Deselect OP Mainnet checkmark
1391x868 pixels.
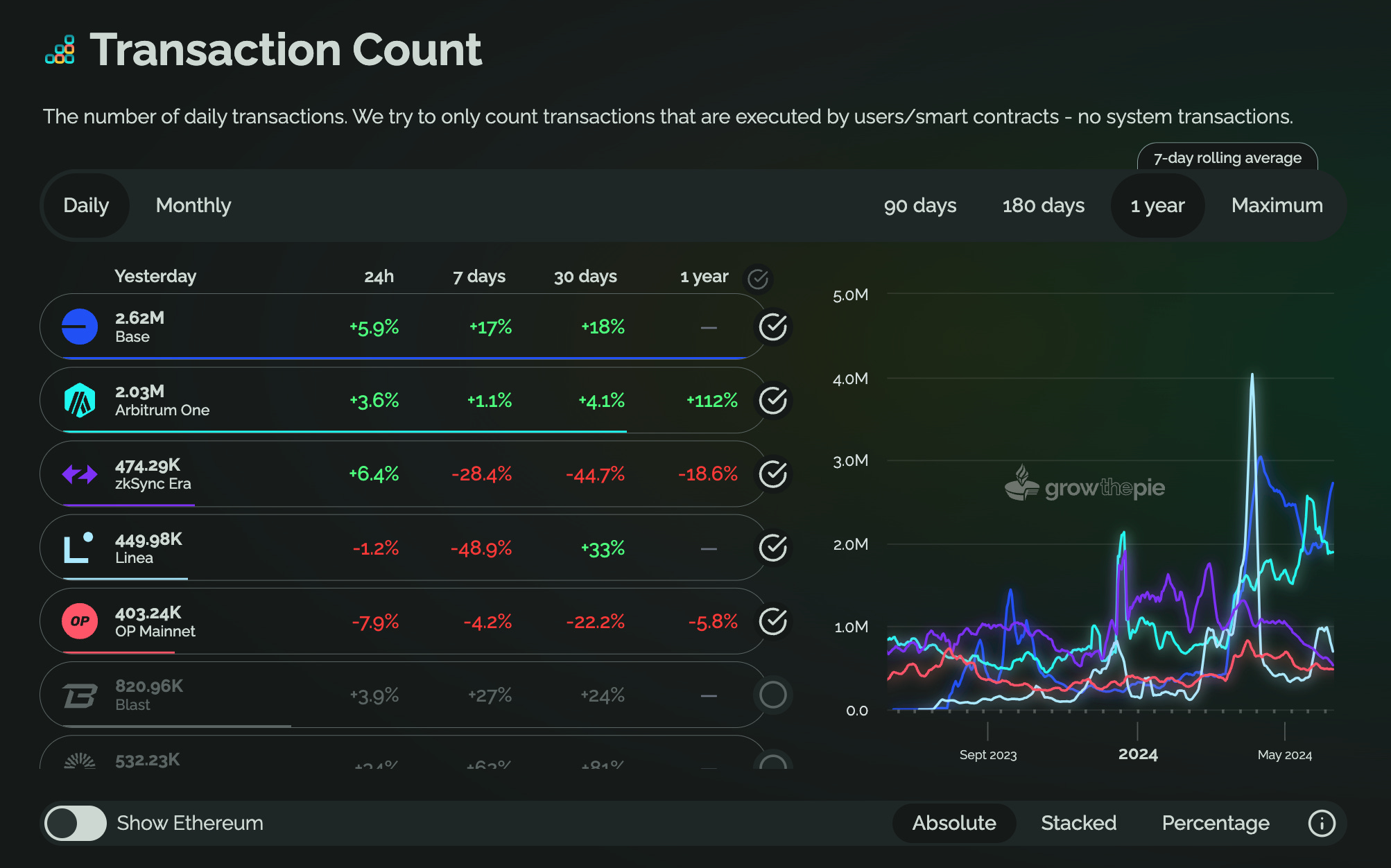pos(772,621)
